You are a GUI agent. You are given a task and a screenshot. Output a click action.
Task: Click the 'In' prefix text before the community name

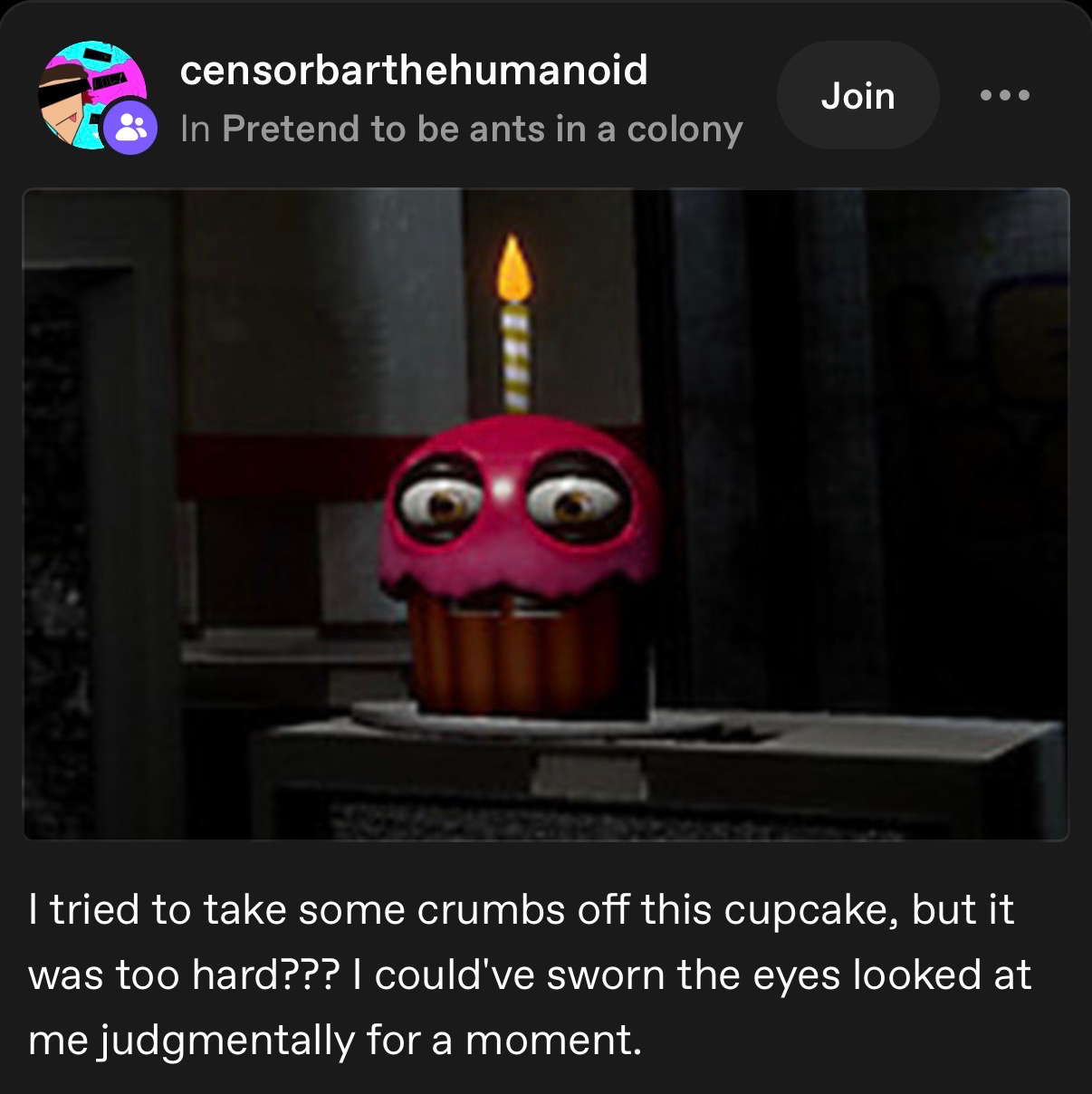195,130
